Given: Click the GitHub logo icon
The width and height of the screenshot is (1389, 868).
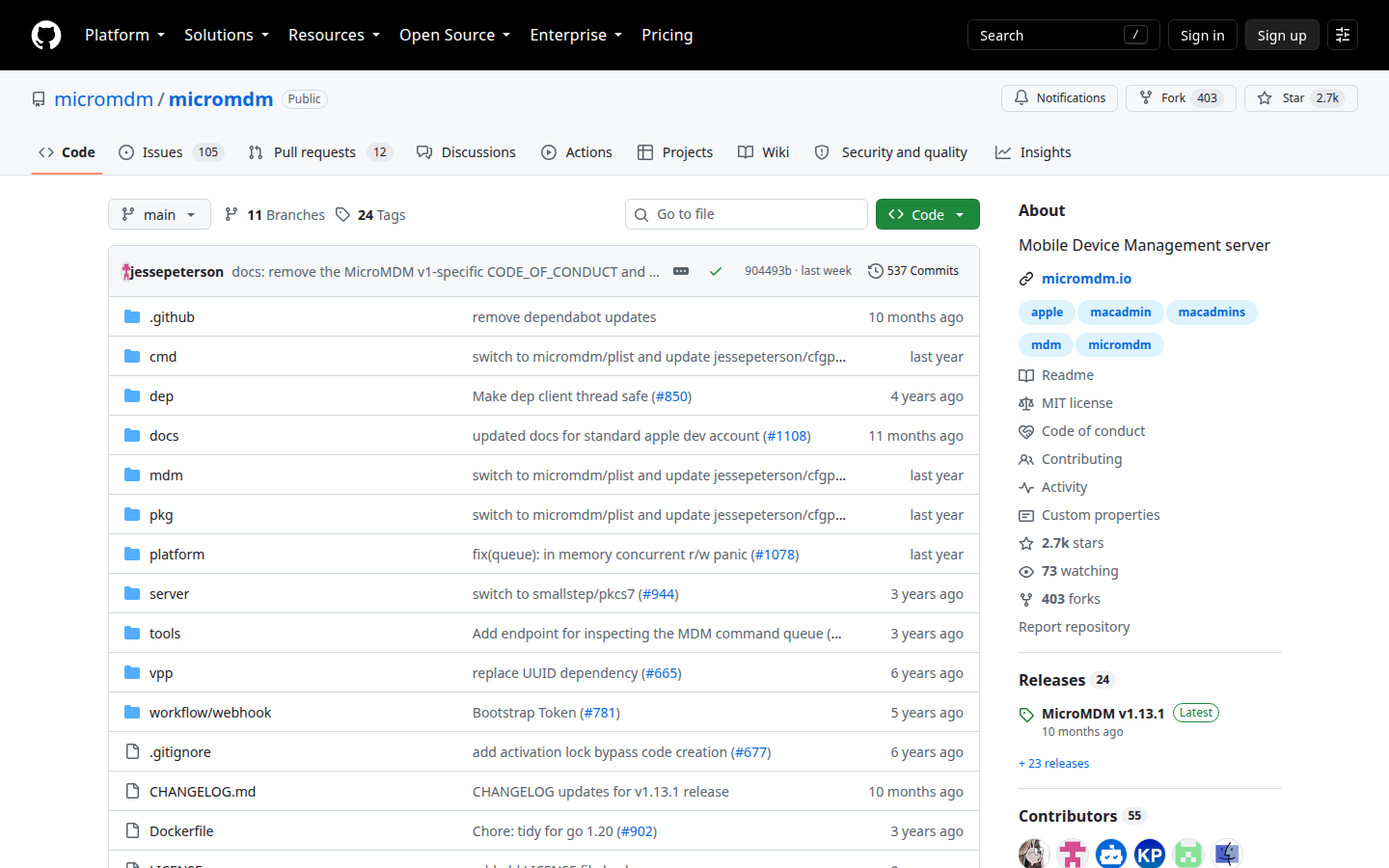Looking at the screenshot, I should (46, 35).
